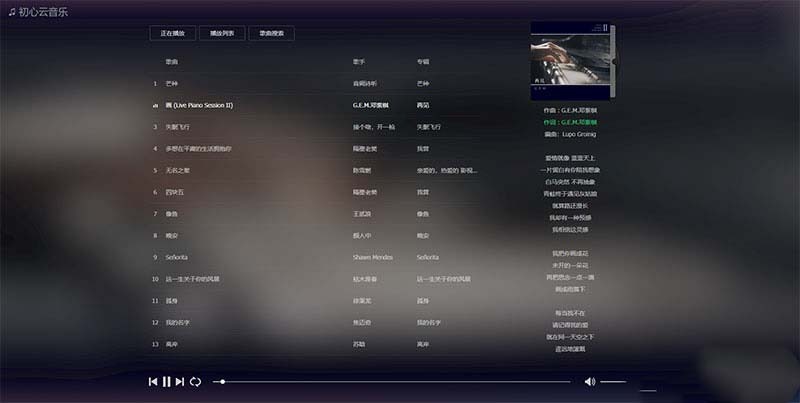Image resolution: width=800 pixels, height=403 pixels.
Task: Click the 歌手 column header
Action: tap(359, 62)
